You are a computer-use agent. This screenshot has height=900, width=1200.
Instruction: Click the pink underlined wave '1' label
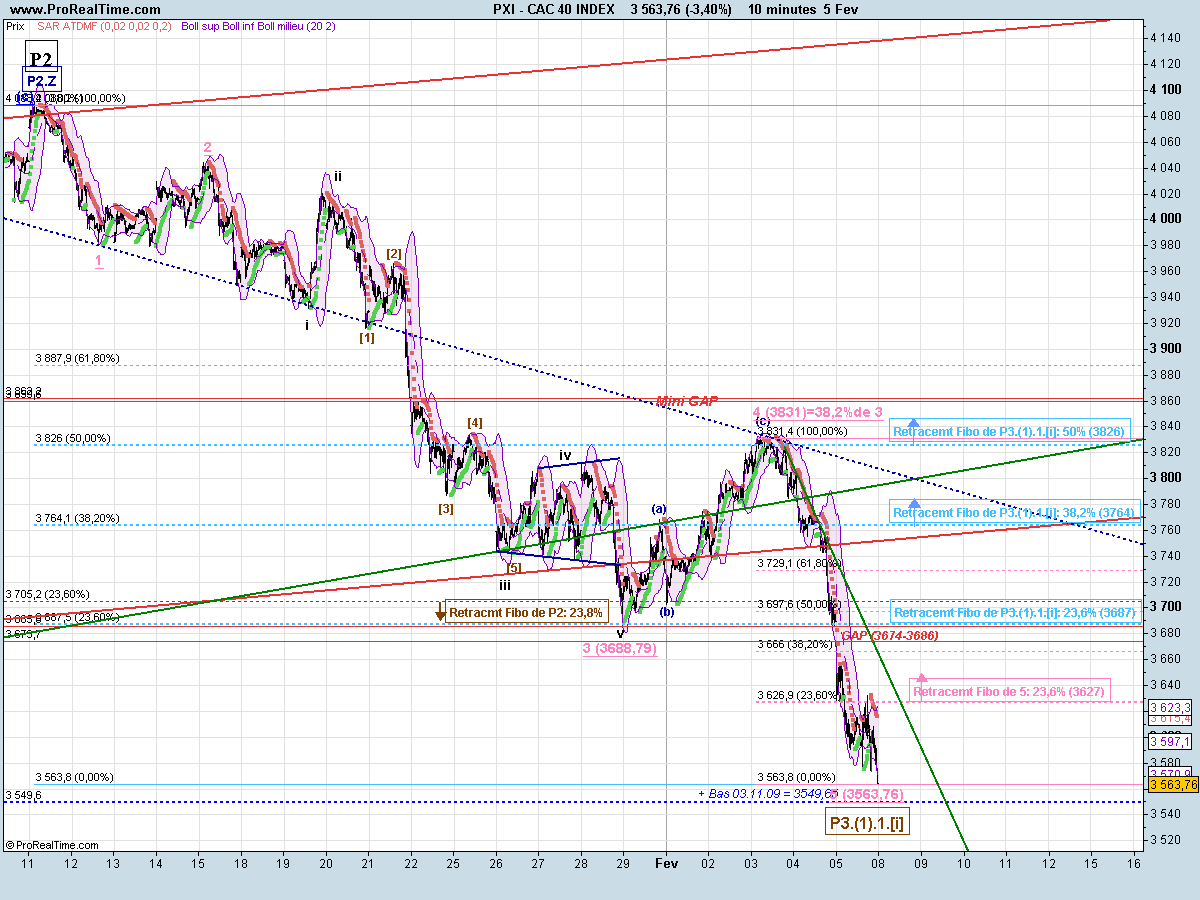tap(99, 260)
